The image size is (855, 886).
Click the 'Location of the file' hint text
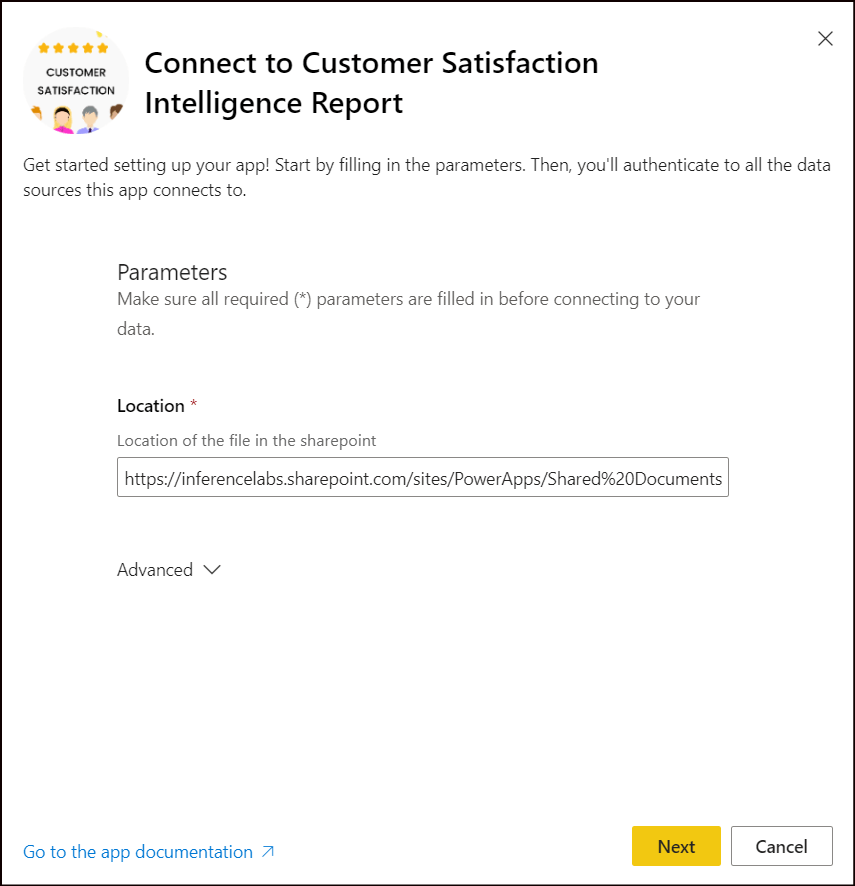(246, 440)
